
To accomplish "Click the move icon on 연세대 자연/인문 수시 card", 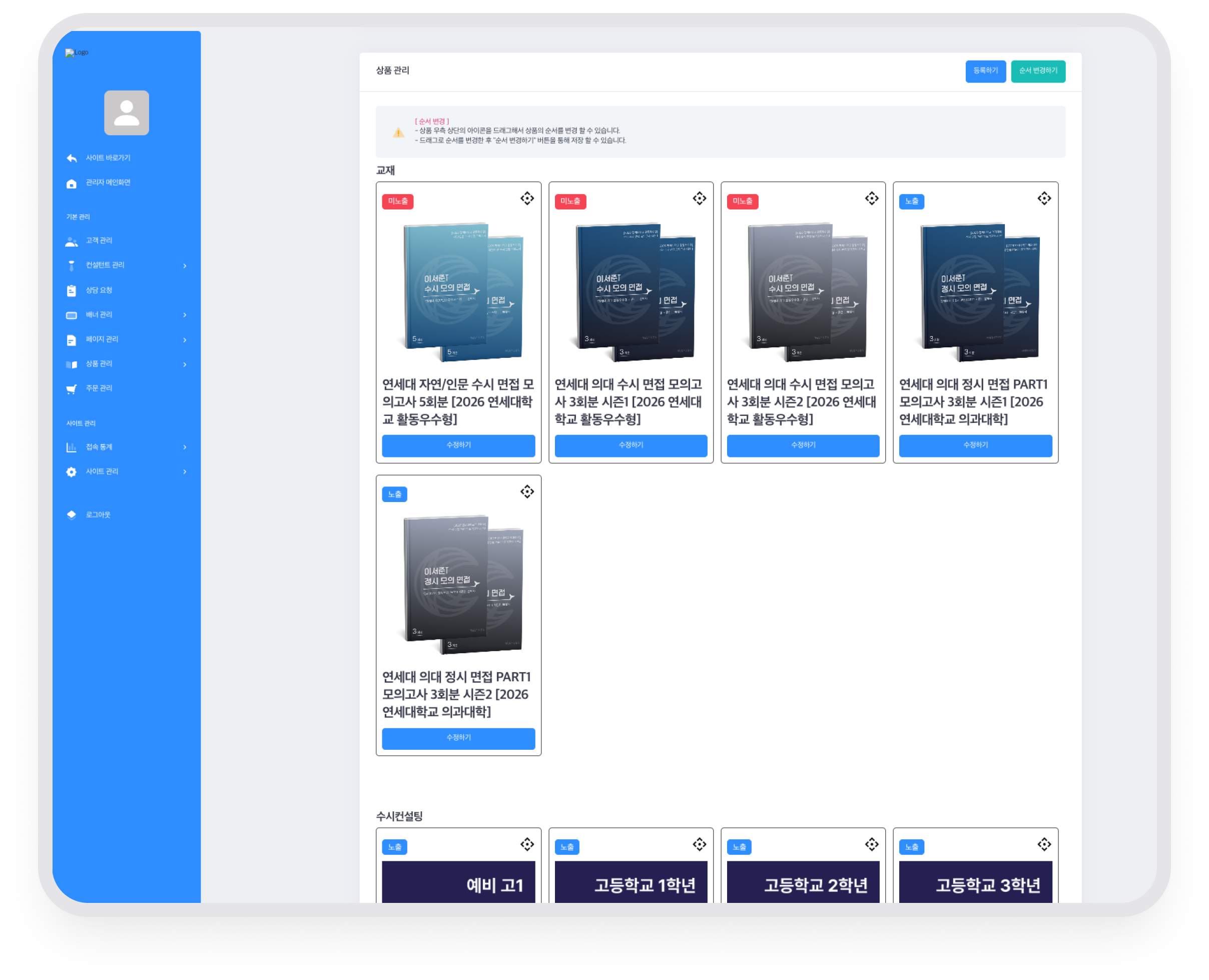I will click(527, 198).
